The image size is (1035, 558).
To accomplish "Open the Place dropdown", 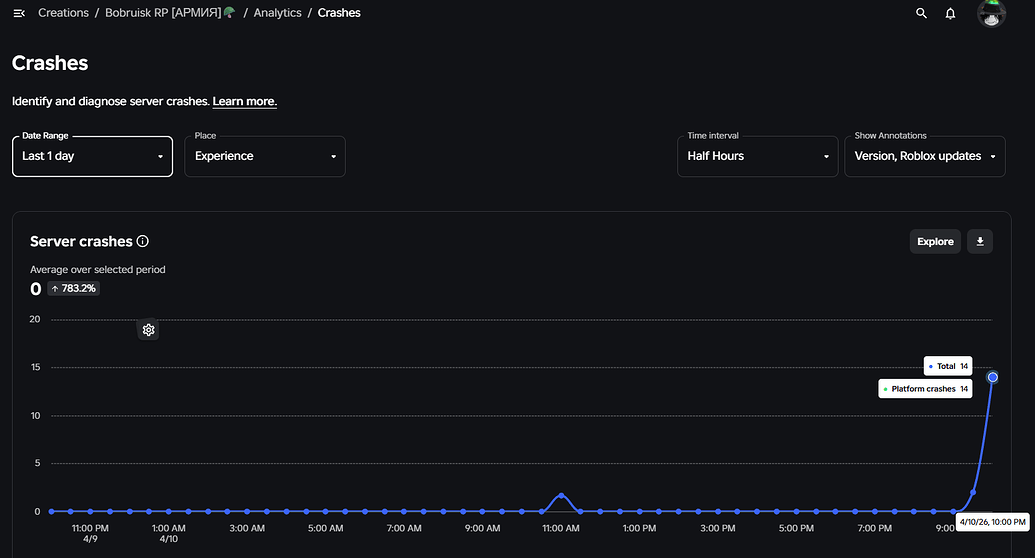I will [265, 157].
